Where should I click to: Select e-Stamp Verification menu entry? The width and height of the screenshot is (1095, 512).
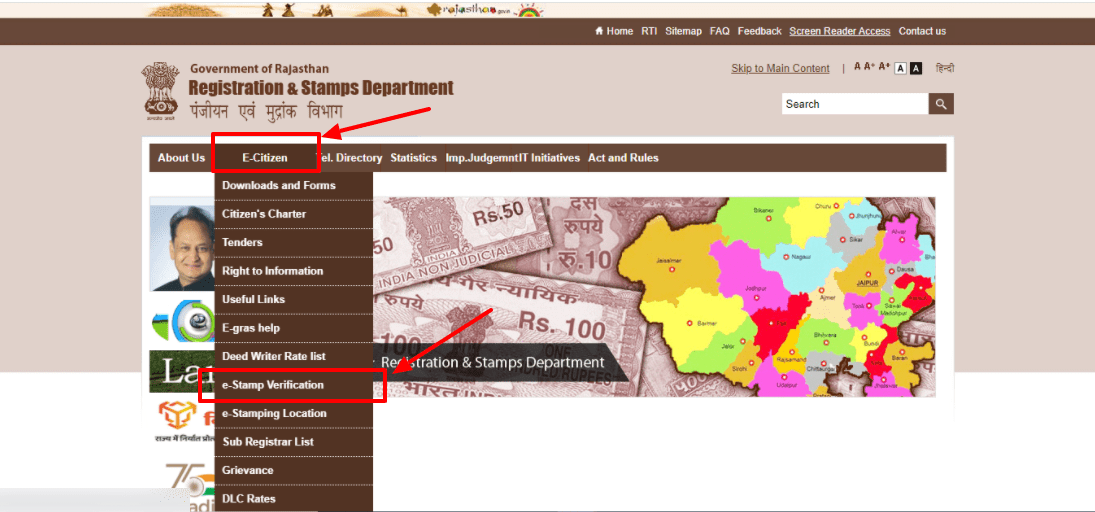tap(293, 385)
